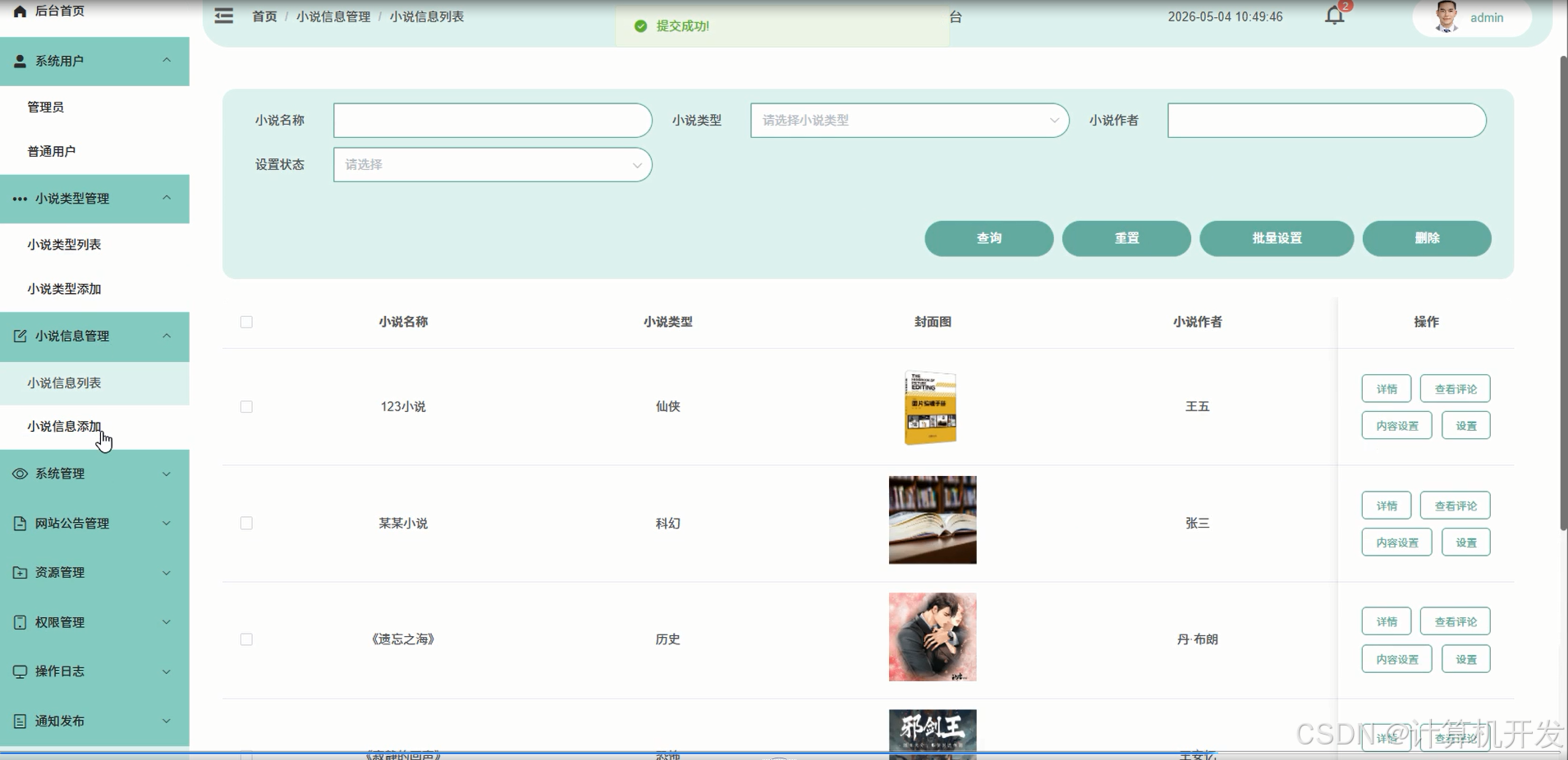Click the 批量设置 button
This screenshot has width=1568, height=760.
pos(1277,238)
